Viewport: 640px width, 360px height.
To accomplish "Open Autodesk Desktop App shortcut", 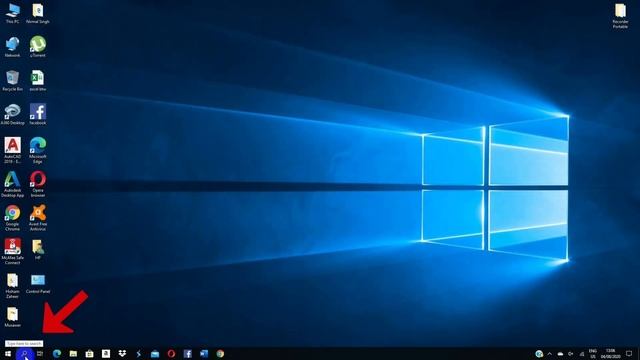I will click(13, 184).
